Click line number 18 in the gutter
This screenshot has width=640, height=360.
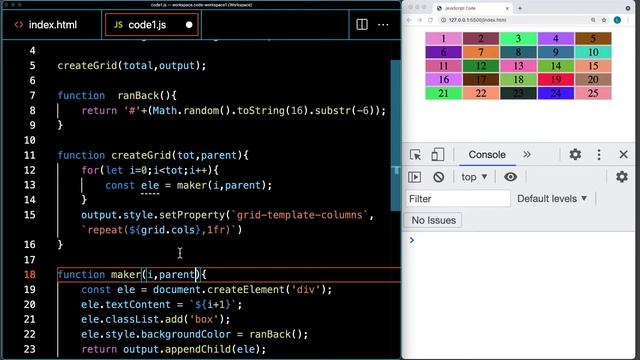pos(30,275)
